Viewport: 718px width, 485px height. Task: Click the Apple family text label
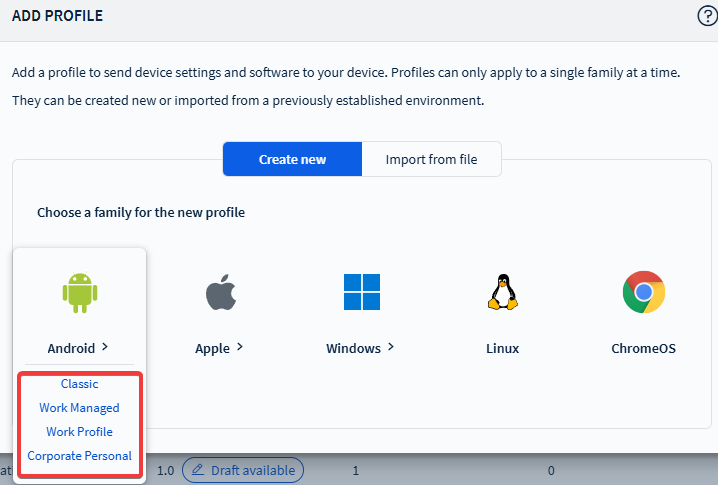212,349
